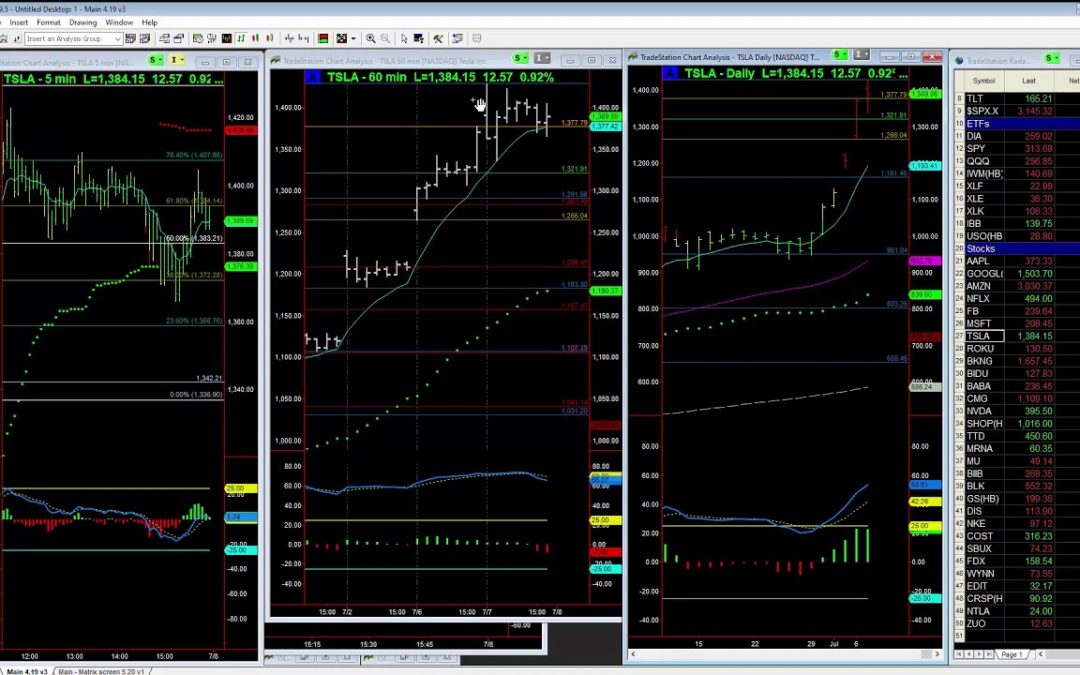Close the TSLA Daily chart window
This screenshot has height=675, width=1080.
[x=931, y=56]
